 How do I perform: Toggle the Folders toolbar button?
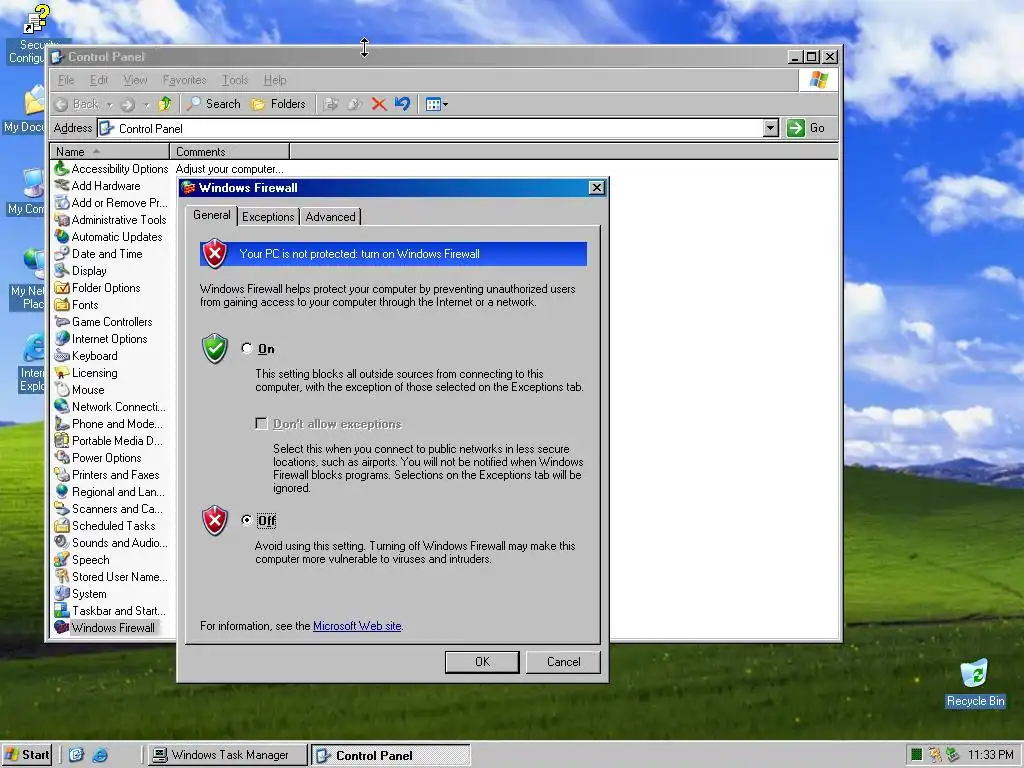click(x=278, y=104)
